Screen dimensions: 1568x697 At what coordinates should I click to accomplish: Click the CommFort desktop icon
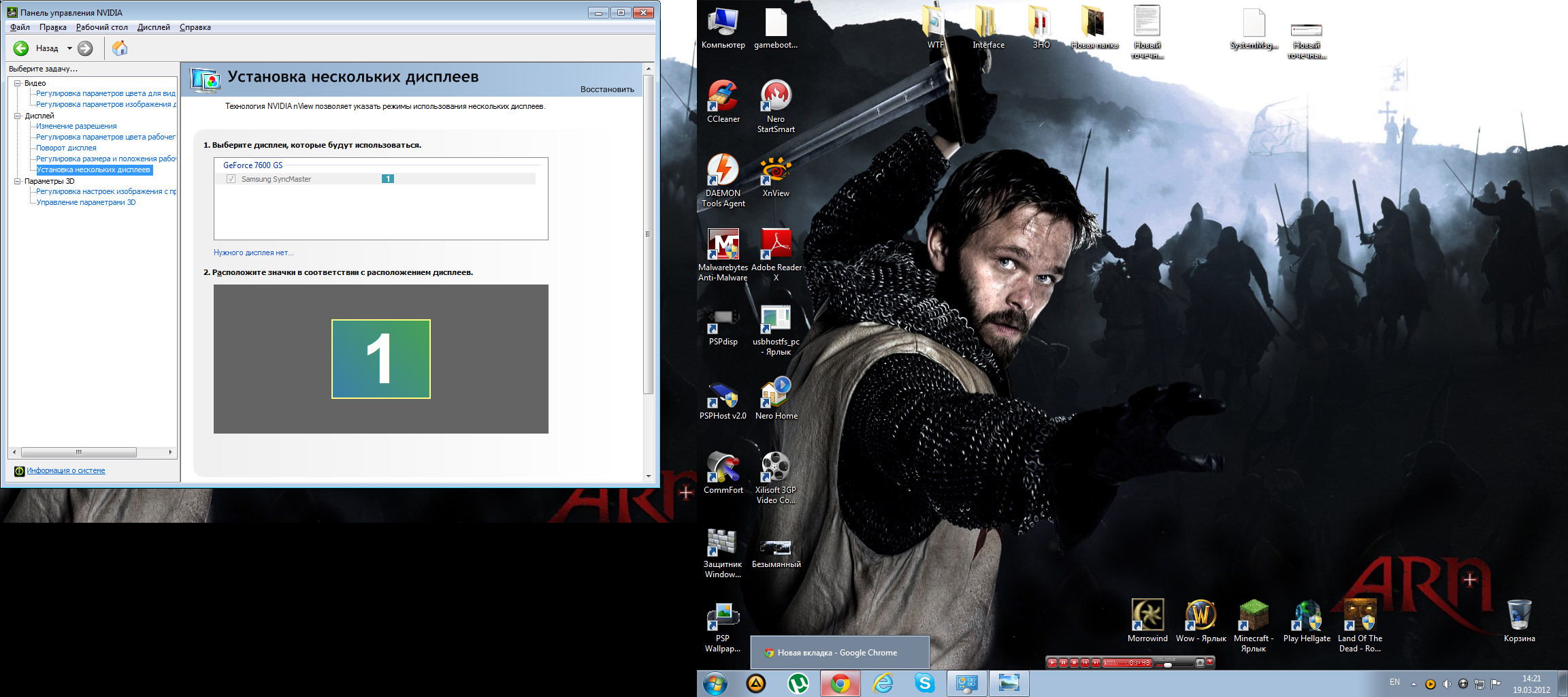[x=723, y=473]
